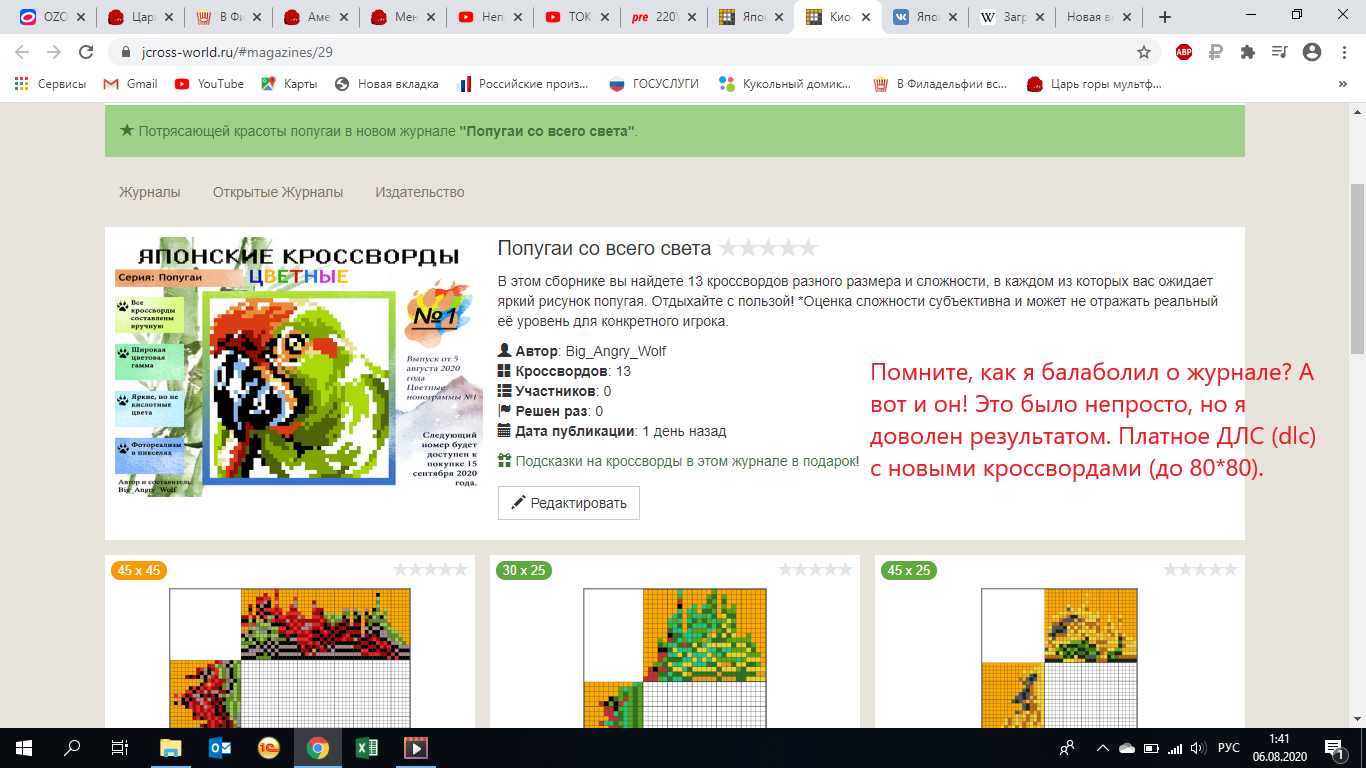Open the "Попугаи со всего света" banner link
This screenshot has height=768, width=1366.
546,131
